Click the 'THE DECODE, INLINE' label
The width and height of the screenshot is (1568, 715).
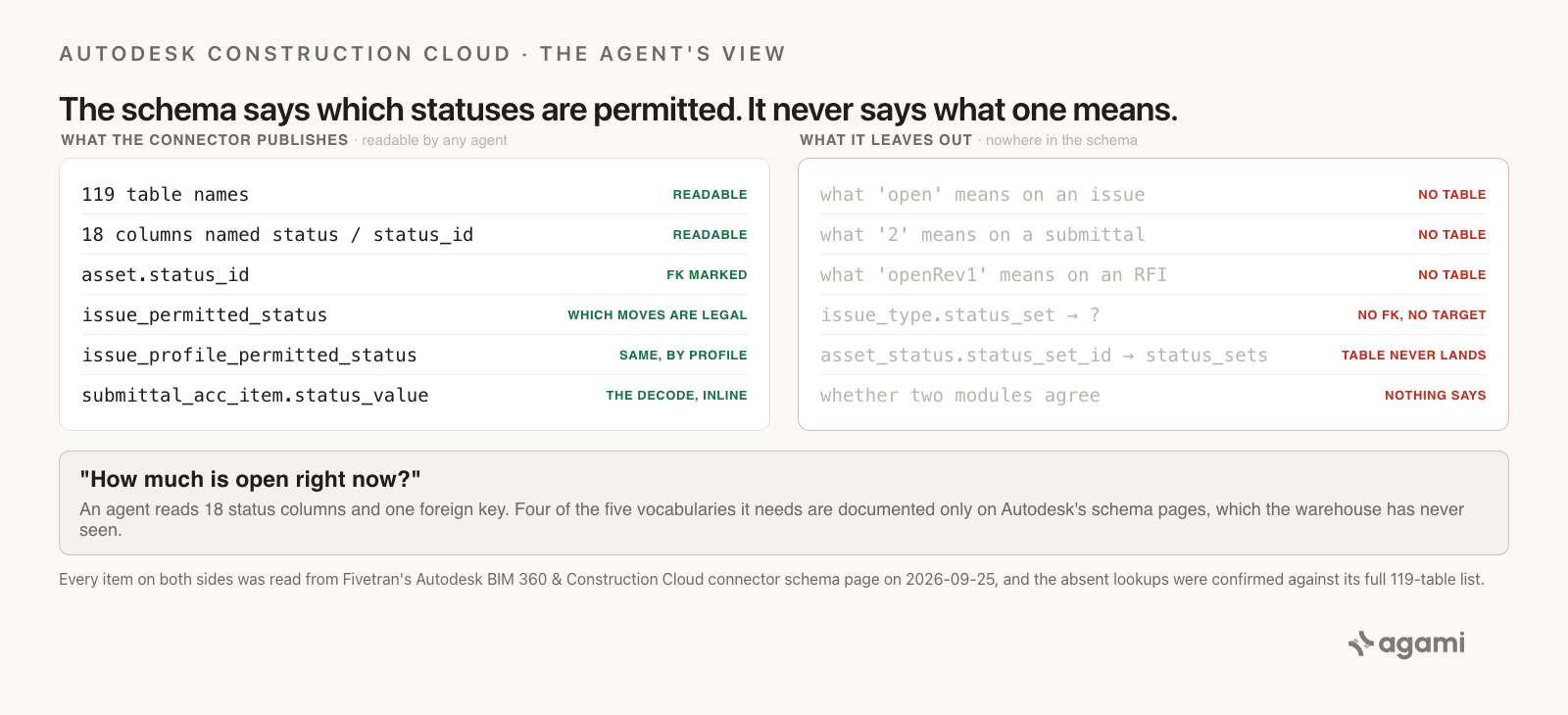tap(676, 395)
